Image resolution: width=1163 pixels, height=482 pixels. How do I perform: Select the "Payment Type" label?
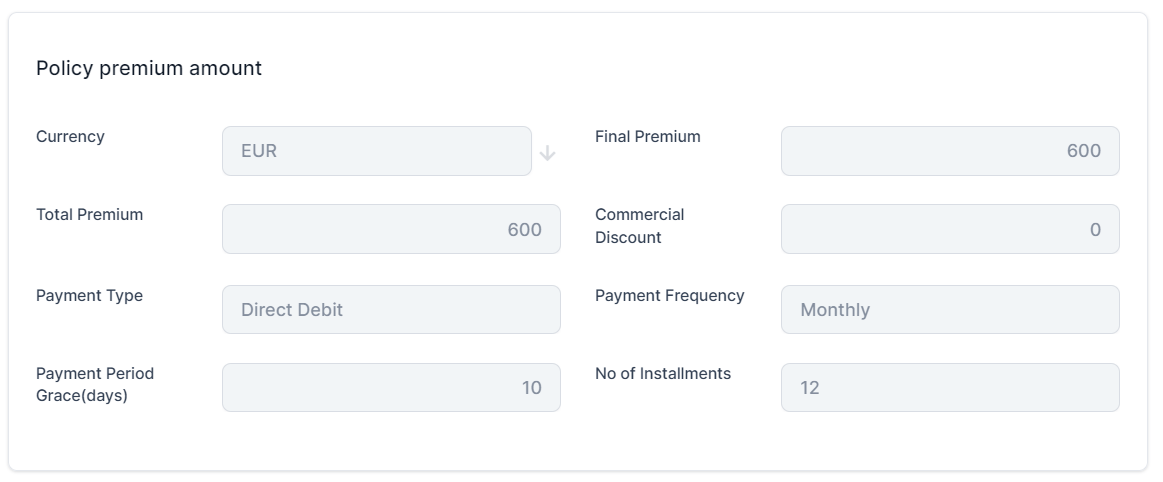click(89, 295)
